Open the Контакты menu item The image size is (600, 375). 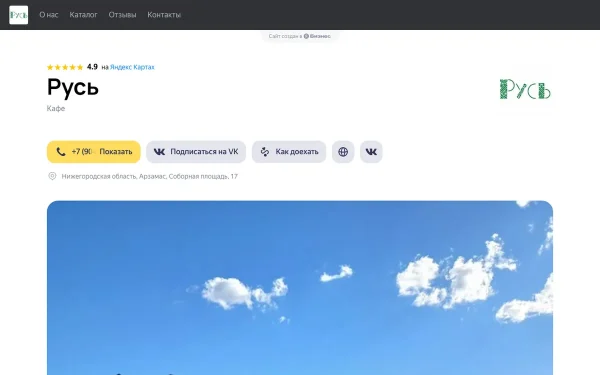164,15
